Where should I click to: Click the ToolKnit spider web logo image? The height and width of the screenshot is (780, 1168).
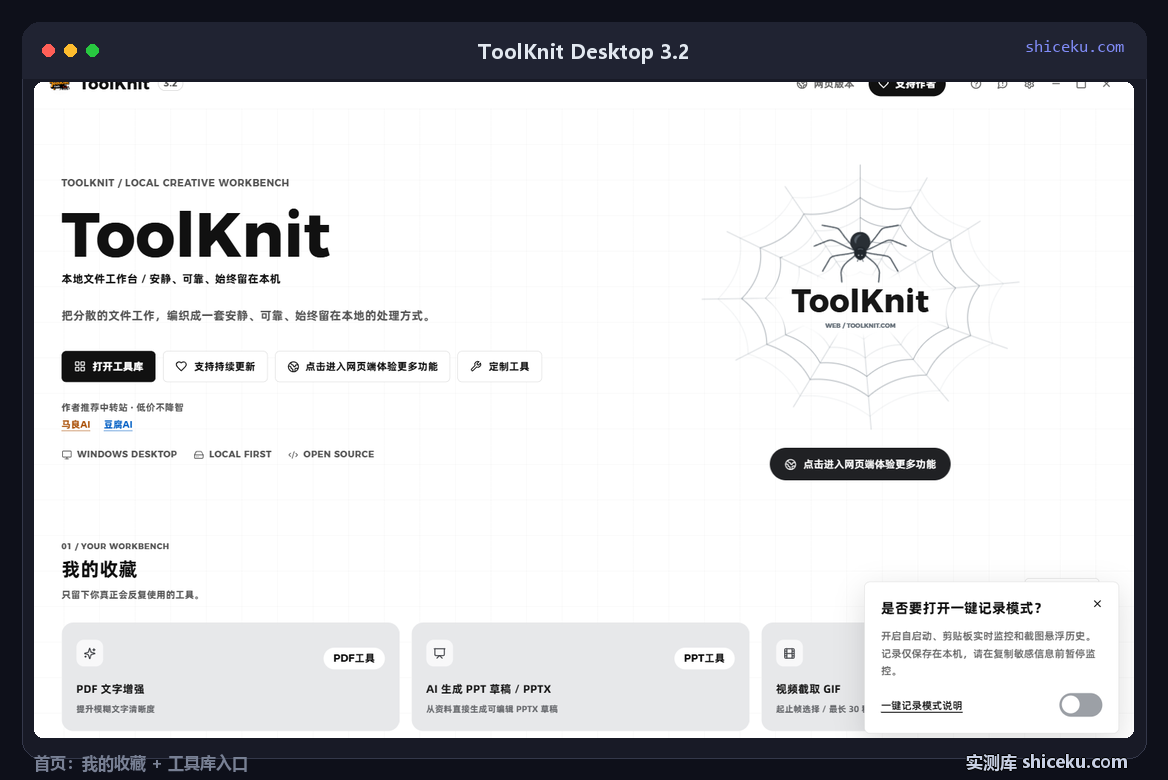pos(860,297)
